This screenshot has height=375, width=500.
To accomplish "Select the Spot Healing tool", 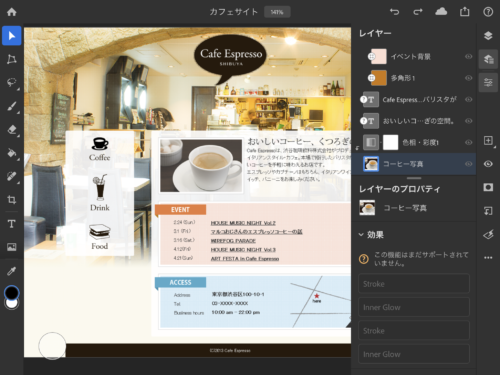I will coord(12,176).
